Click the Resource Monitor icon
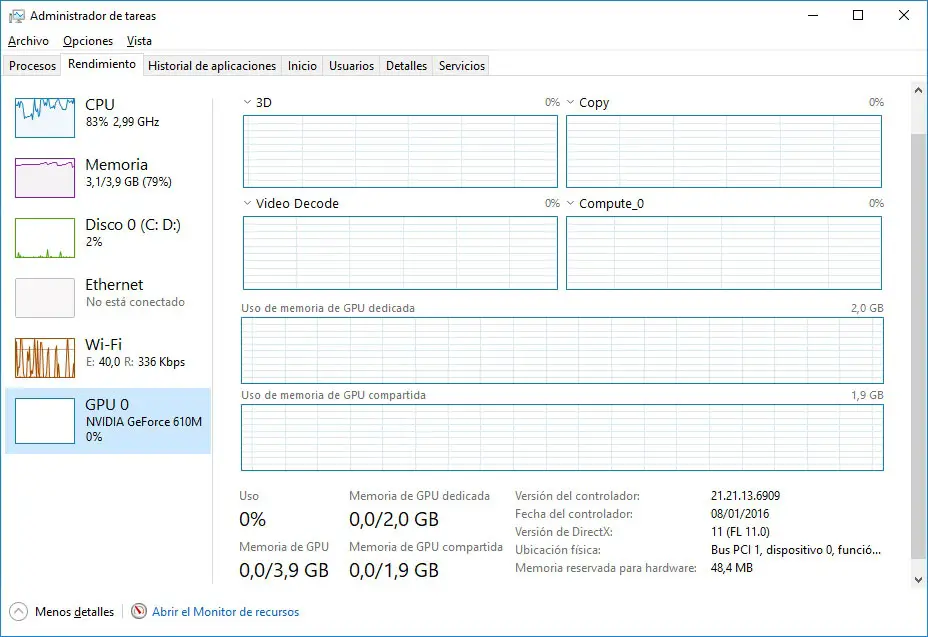The image size is (928, 637). pyautogui.click(x=139, y=611)
